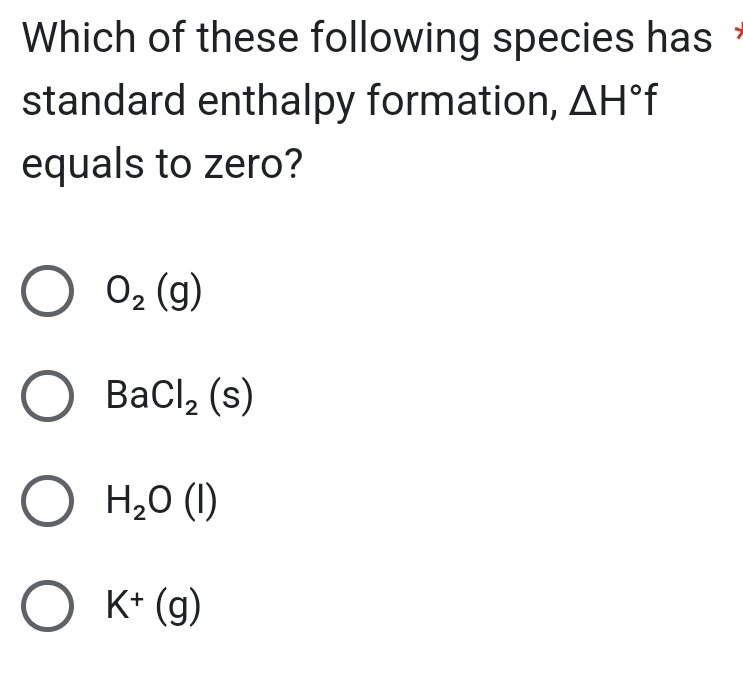Click the K⁺ (g) answer label text
This screenshot has height=679, width=743.
pyautogui.click(x=155, y=606)
